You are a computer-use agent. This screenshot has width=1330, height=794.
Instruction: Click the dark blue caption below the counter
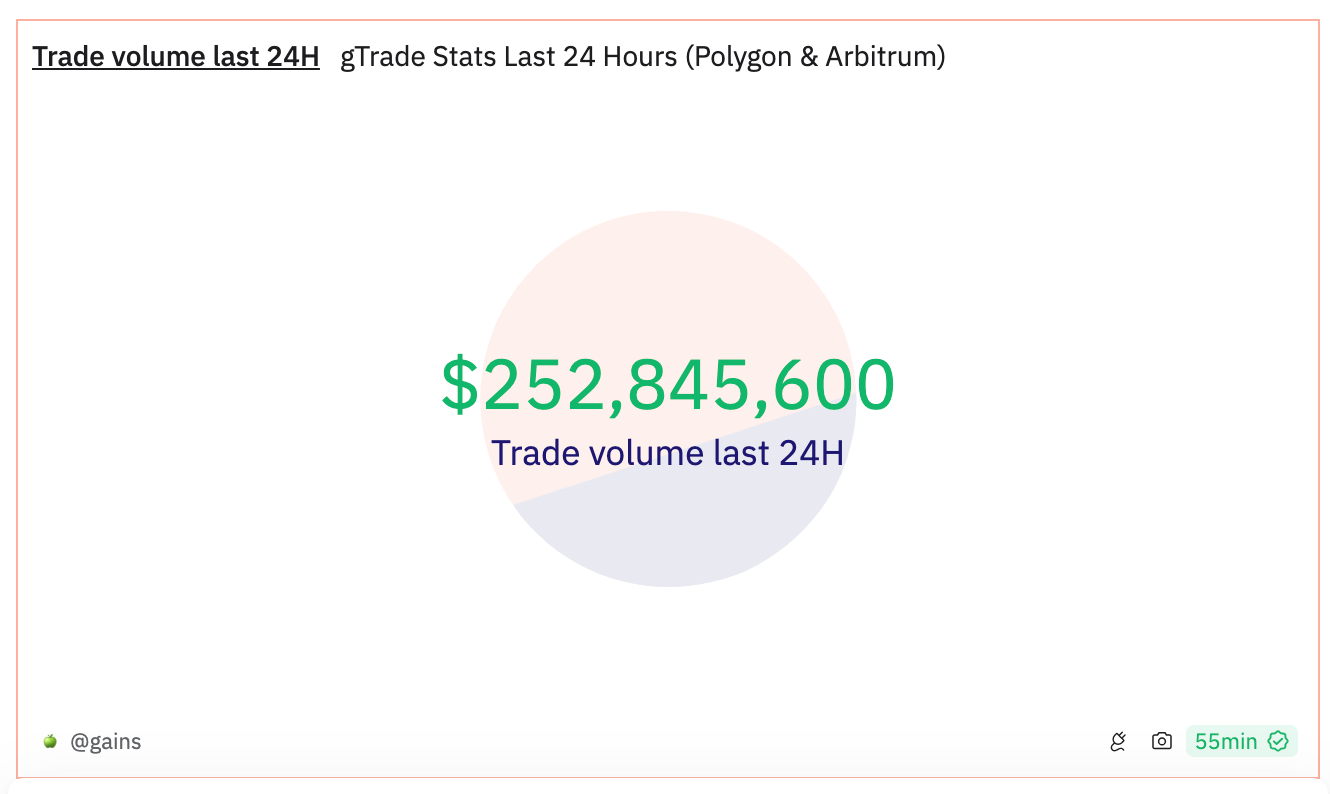coord(668,453)
